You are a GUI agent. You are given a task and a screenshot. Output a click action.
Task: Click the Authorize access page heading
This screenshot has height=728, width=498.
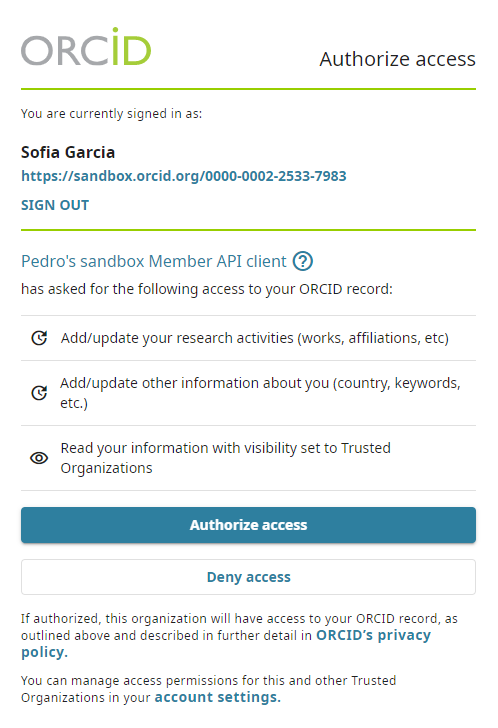pyautogui.click(x=398, y=59)
